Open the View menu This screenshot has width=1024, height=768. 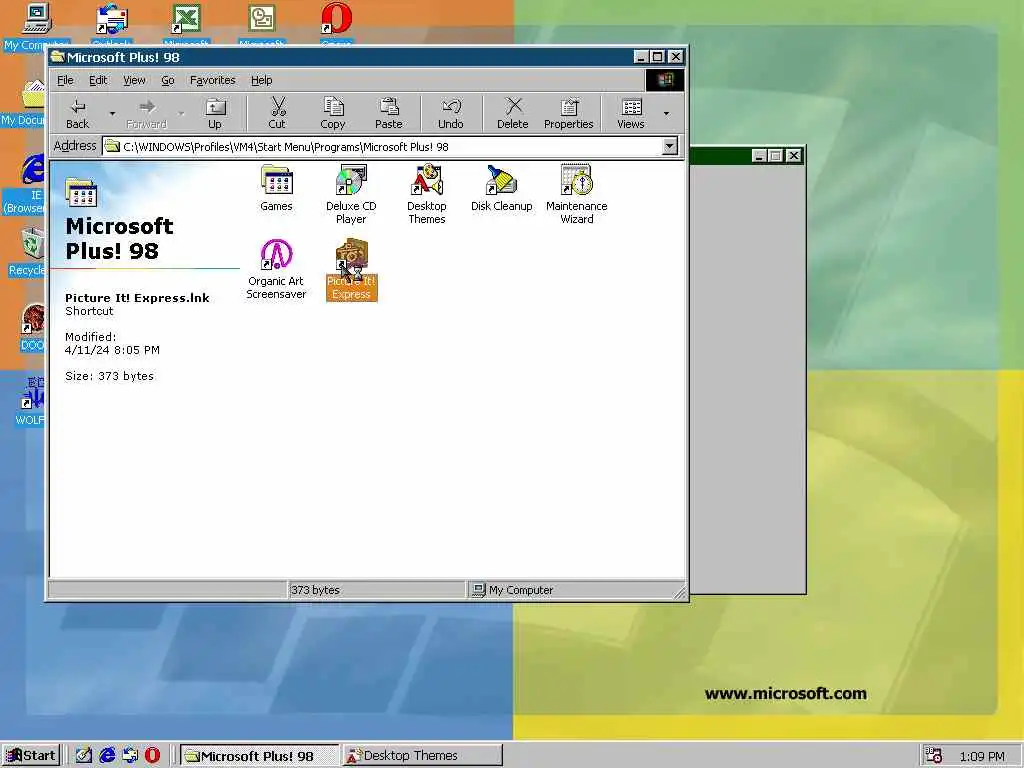(135, 80)
